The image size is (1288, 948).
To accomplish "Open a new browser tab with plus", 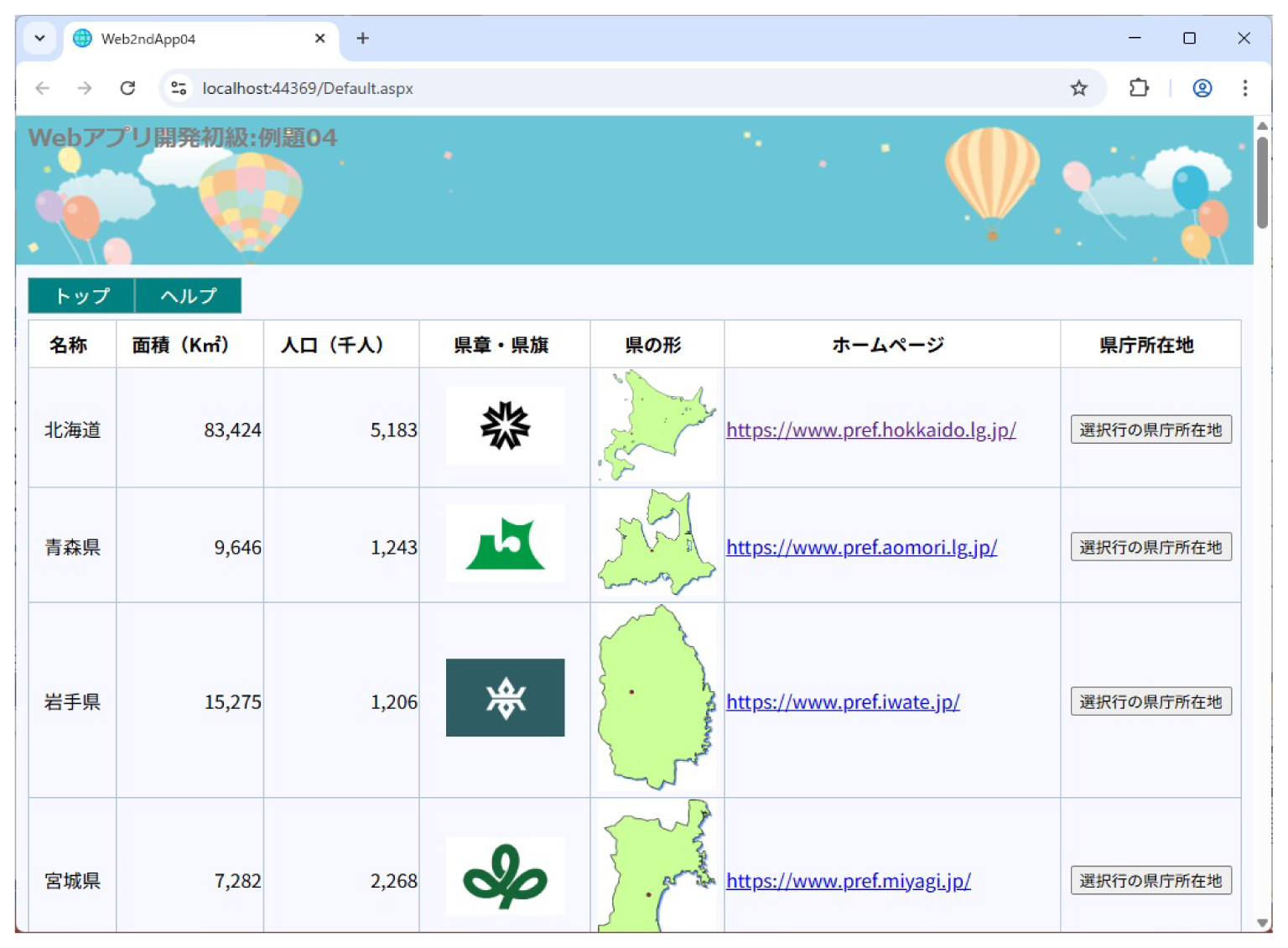I will click(x=362, y=38).
